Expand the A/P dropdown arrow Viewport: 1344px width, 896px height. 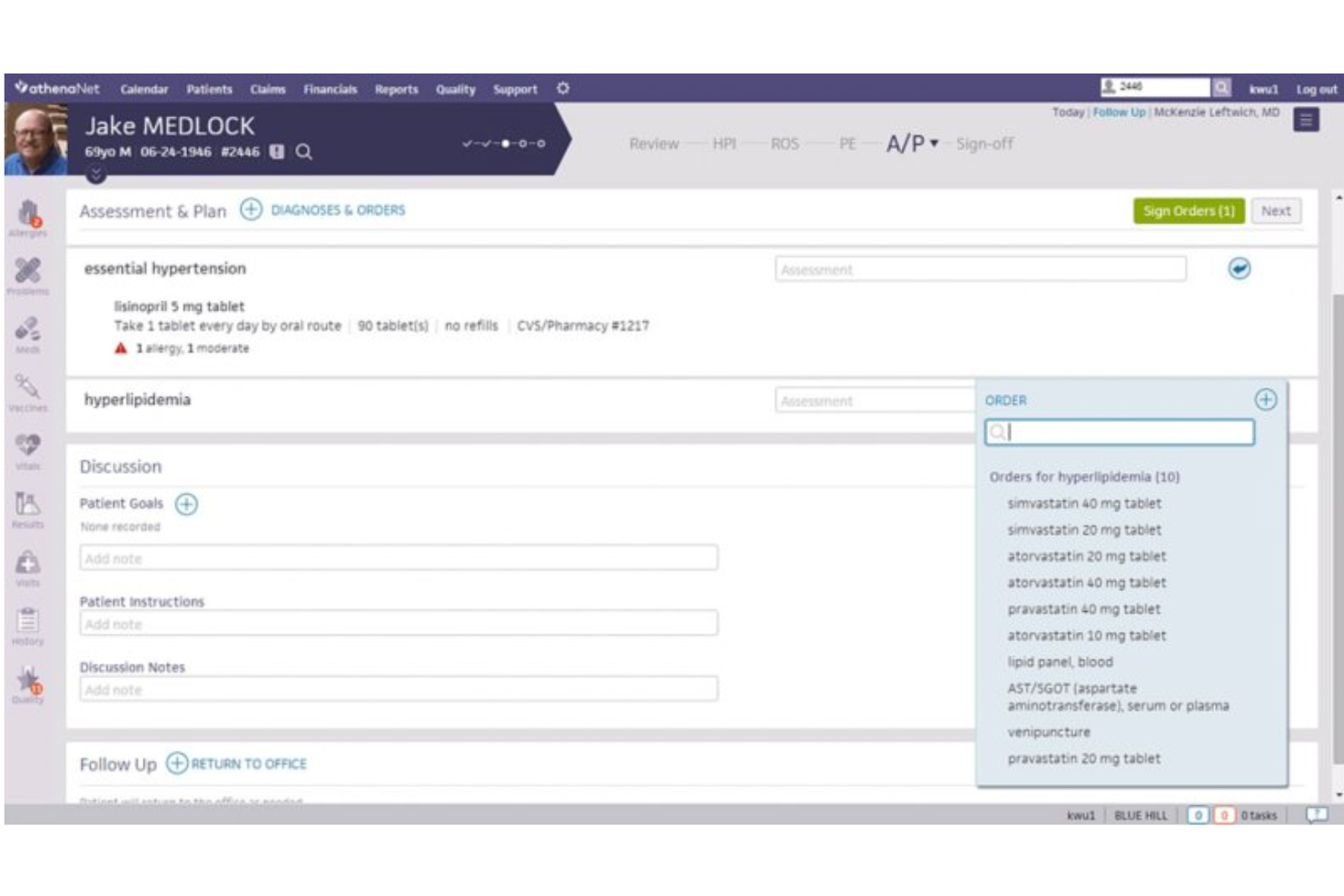coord(933,143)
